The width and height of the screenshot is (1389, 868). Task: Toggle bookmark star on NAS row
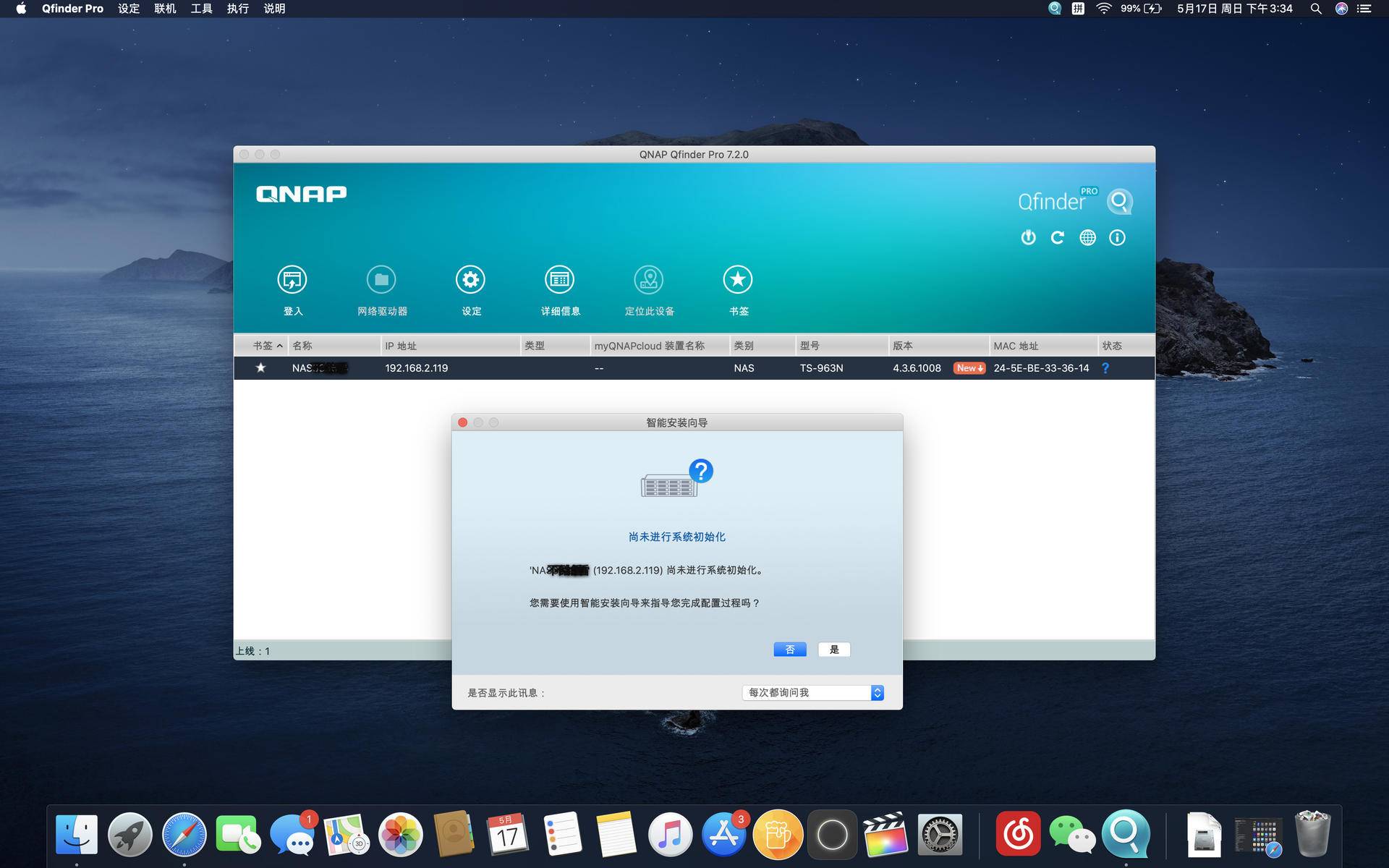tap(260, 367)
